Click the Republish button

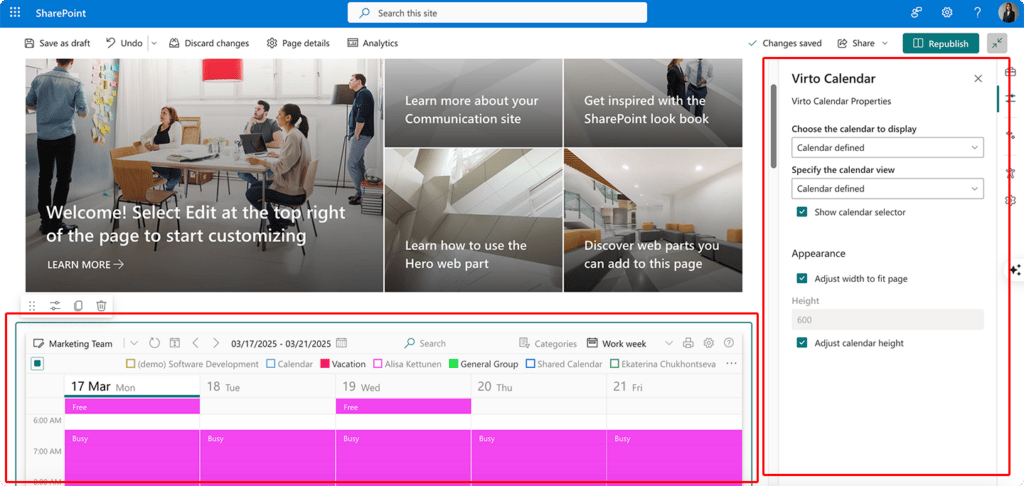pos(940,43)
